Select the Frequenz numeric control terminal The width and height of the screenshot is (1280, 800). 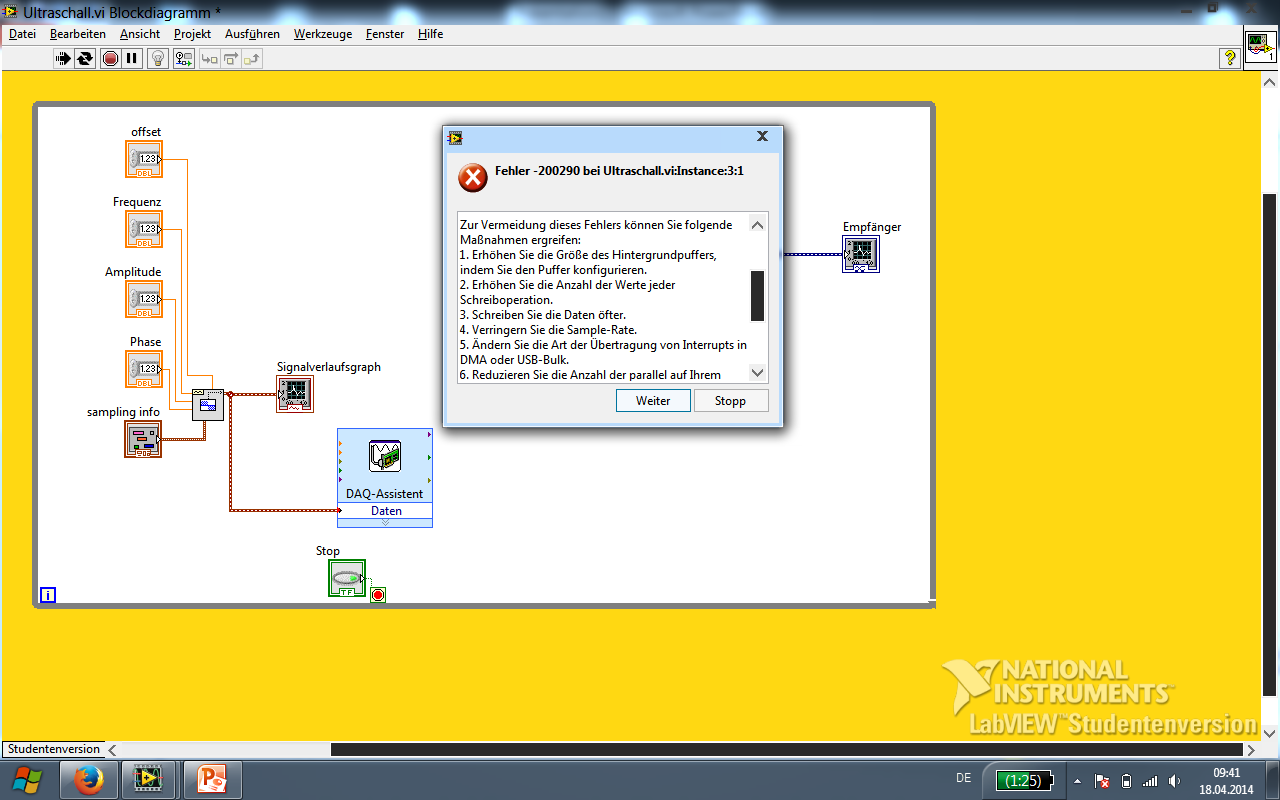pos(144,229)
